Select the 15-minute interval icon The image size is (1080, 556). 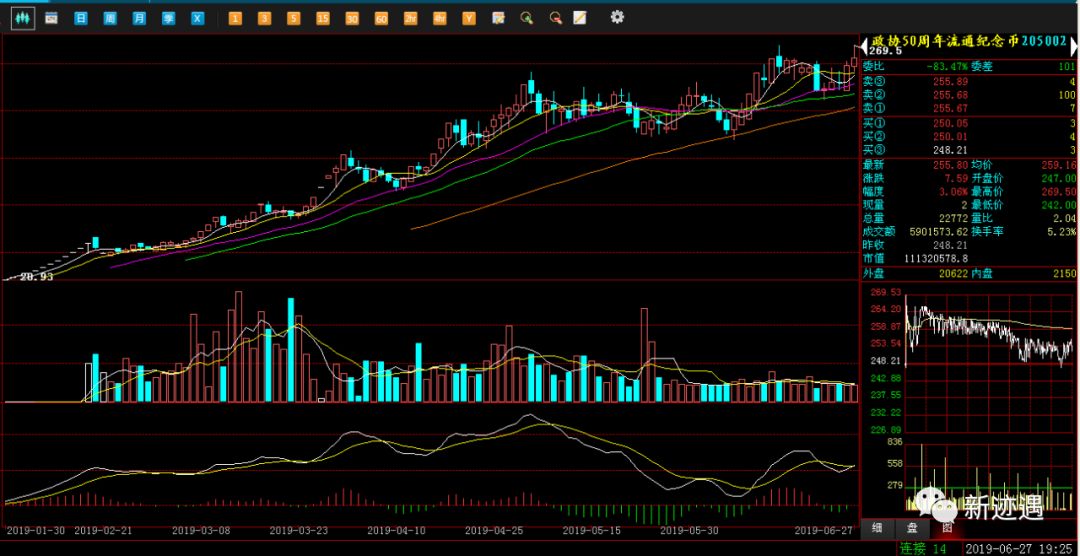coord(322,19)
